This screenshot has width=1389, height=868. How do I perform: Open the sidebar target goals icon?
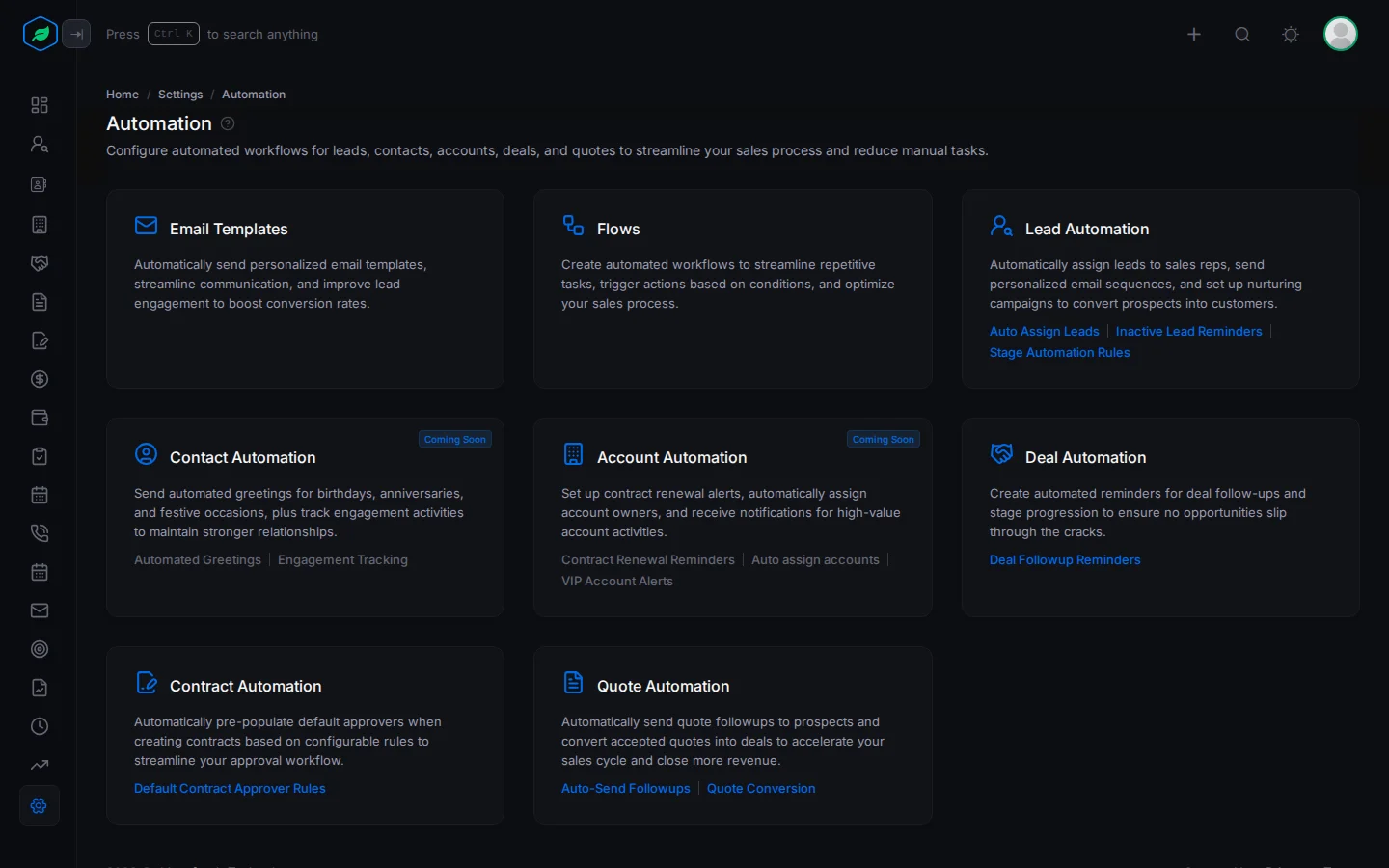(x=40, y=649)
